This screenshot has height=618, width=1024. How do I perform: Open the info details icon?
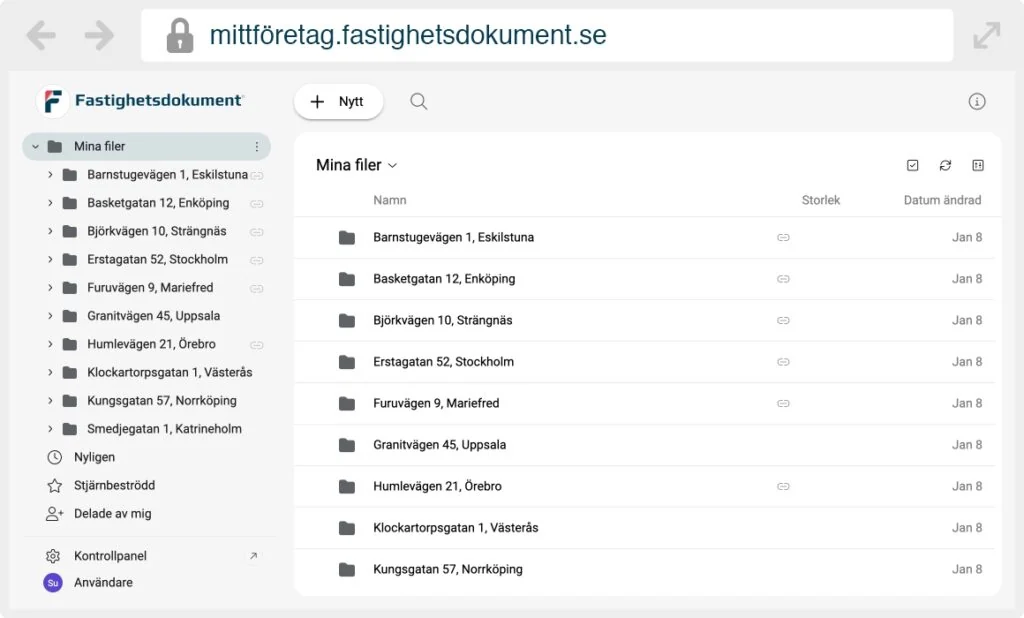977,101
